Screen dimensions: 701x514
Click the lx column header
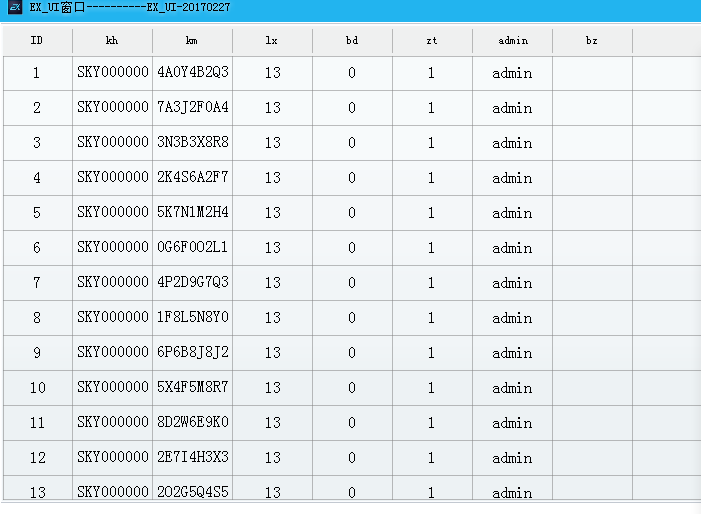click(272, 41)
